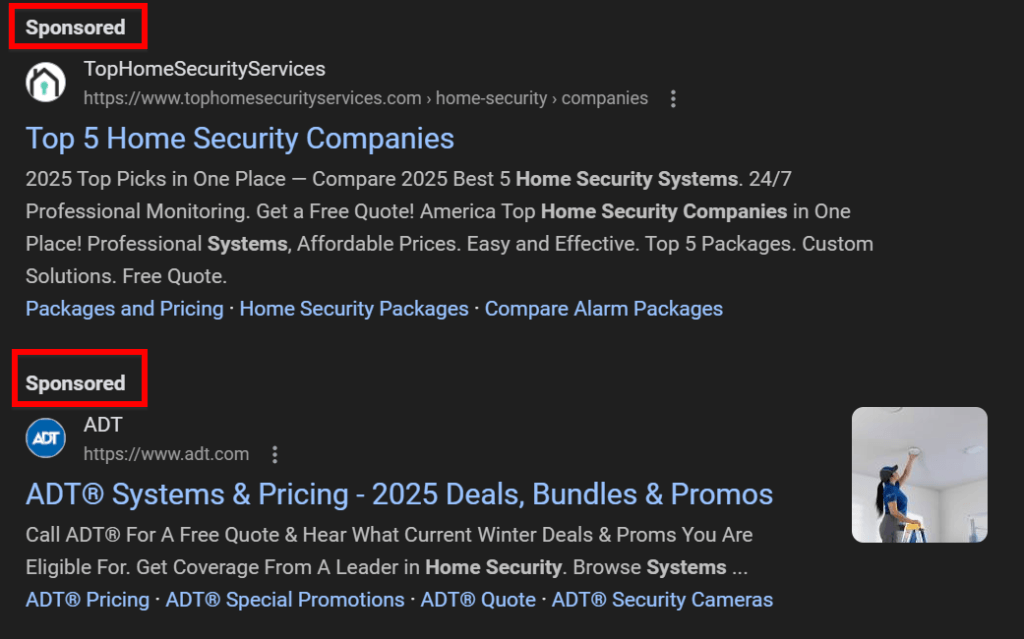This screenshot has height=639, width=1024.
Task: Click the TopHomeSecurityServices house favicon
Action: [45, 82]
